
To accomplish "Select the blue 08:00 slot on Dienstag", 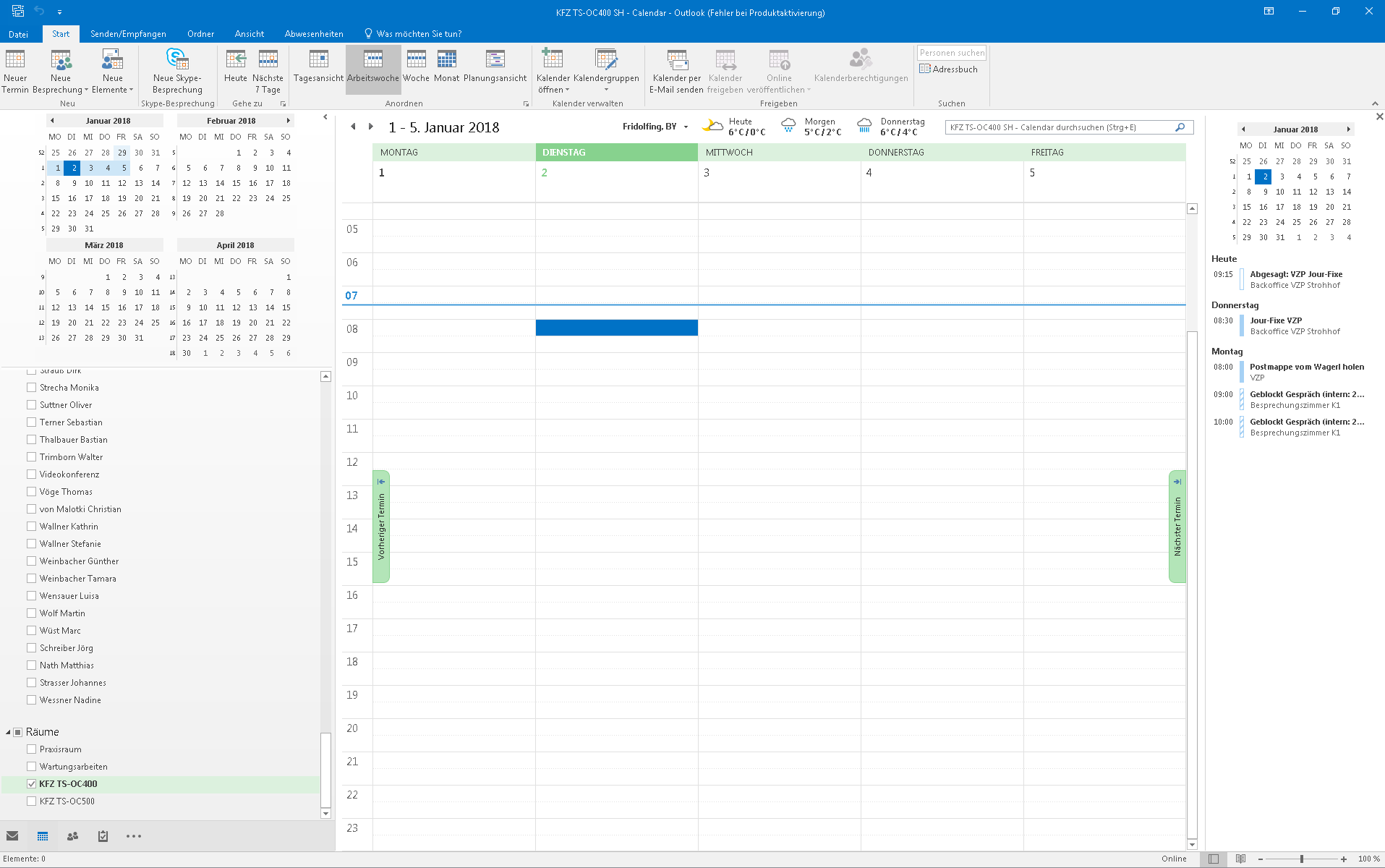I will pos(617,328).
